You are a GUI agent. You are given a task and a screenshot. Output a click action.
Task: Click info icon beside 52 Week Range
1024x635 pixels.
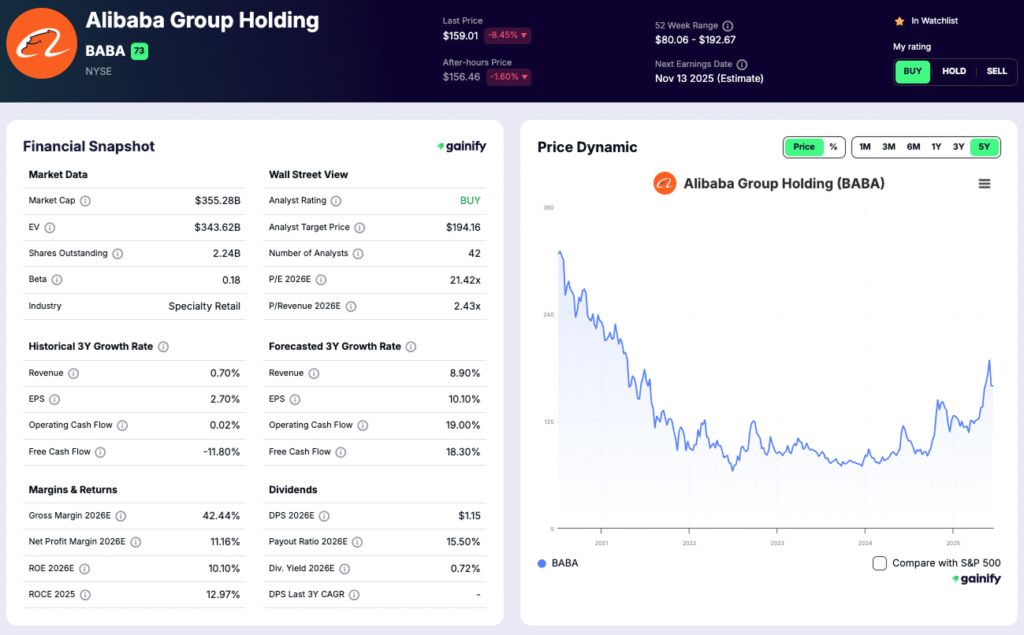coord(728,26)
